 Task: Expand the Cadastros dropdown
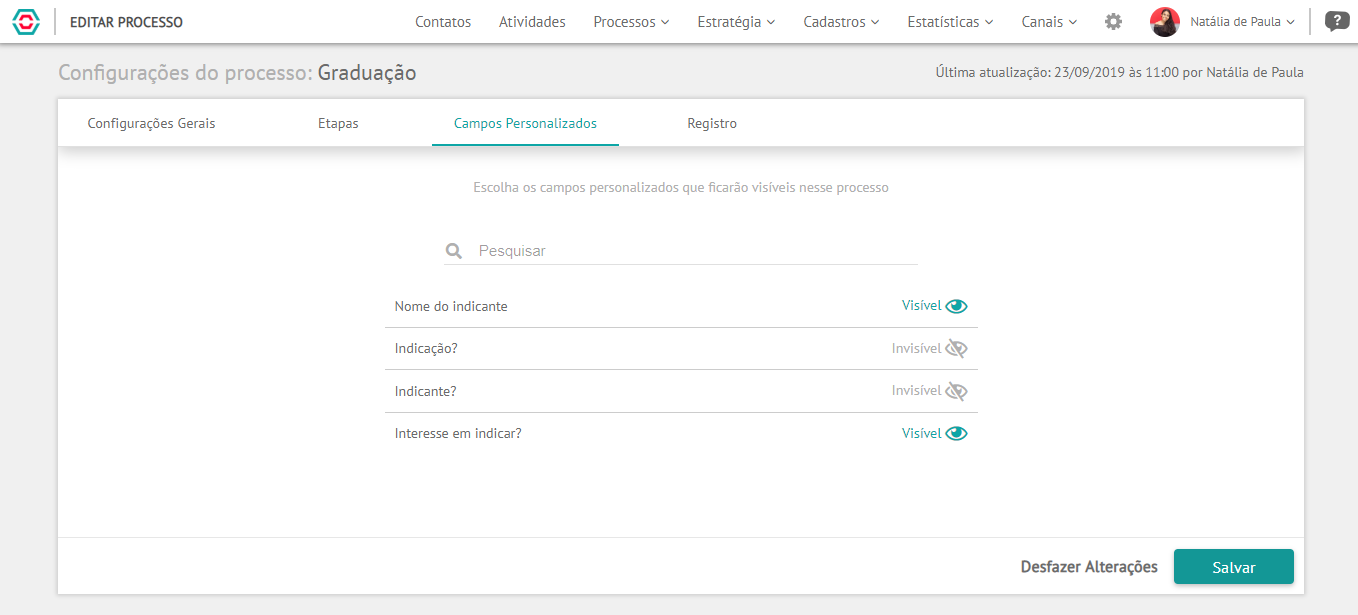(841, 21)
